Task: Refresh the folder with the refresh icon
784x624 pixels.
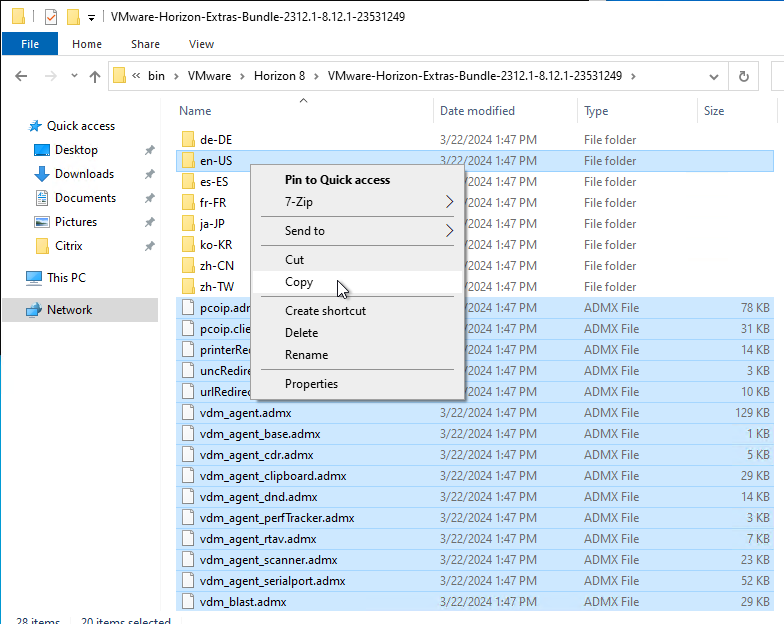Action: tap(744, 76)
